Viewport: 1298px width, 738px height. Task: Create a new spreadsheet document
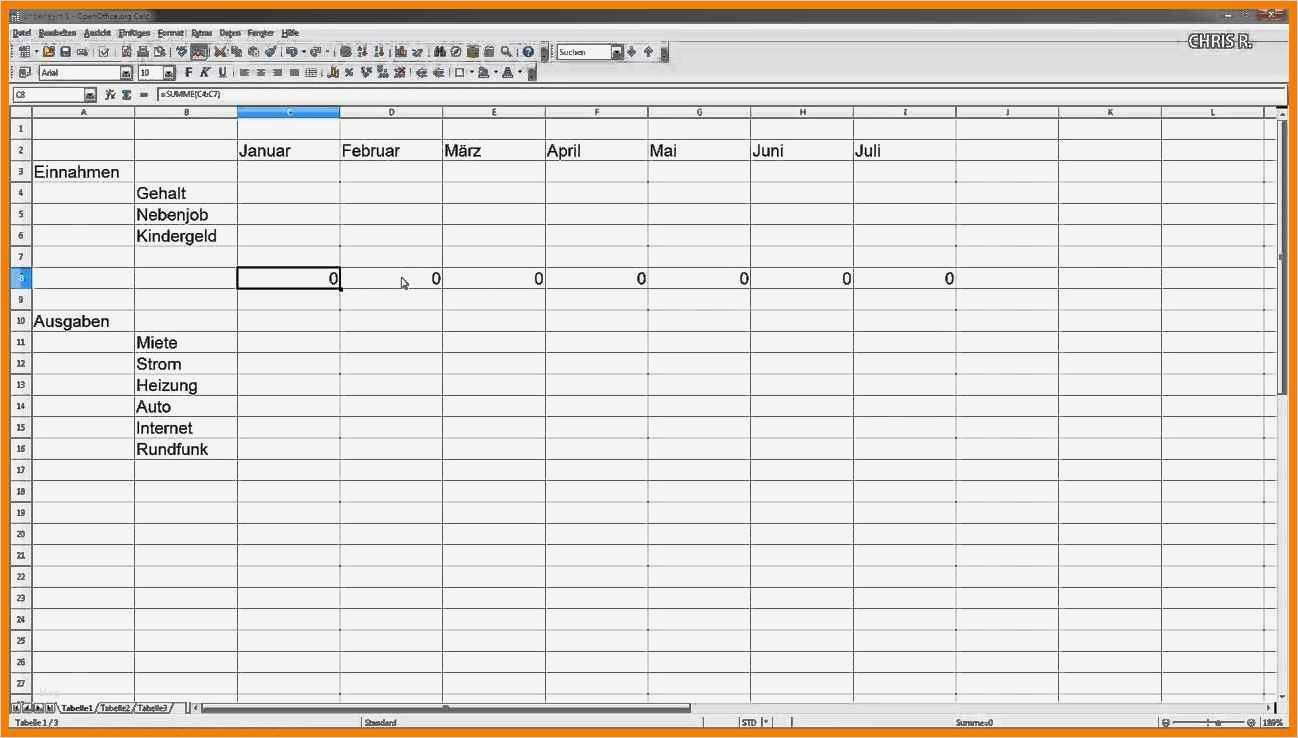[24, 52]
